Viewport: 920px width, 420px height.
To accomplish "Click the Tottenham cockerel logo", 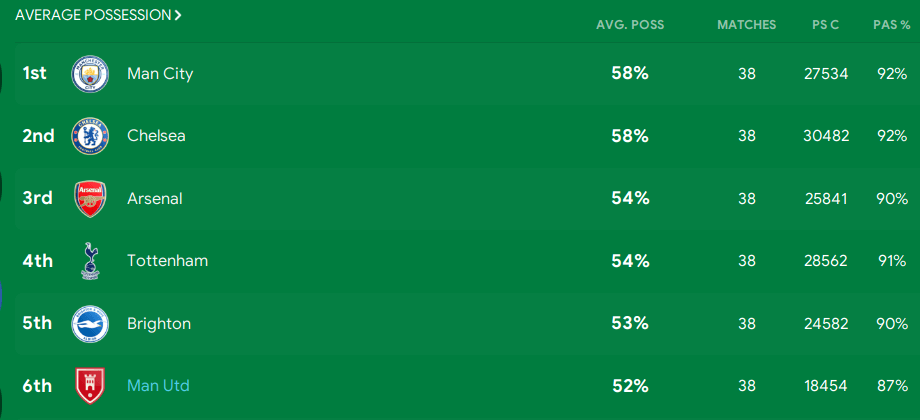I will (x=90, y=261).
